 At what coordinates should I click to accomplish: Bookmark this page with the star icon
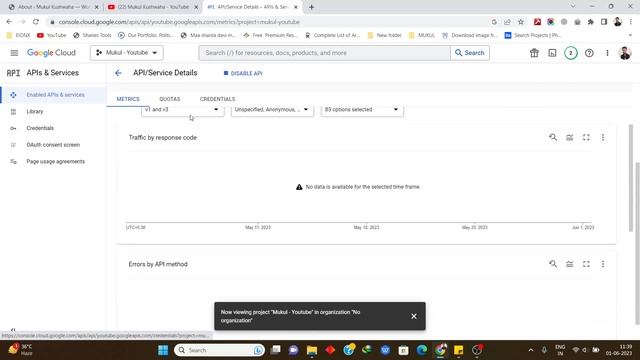tap(520, 22)
